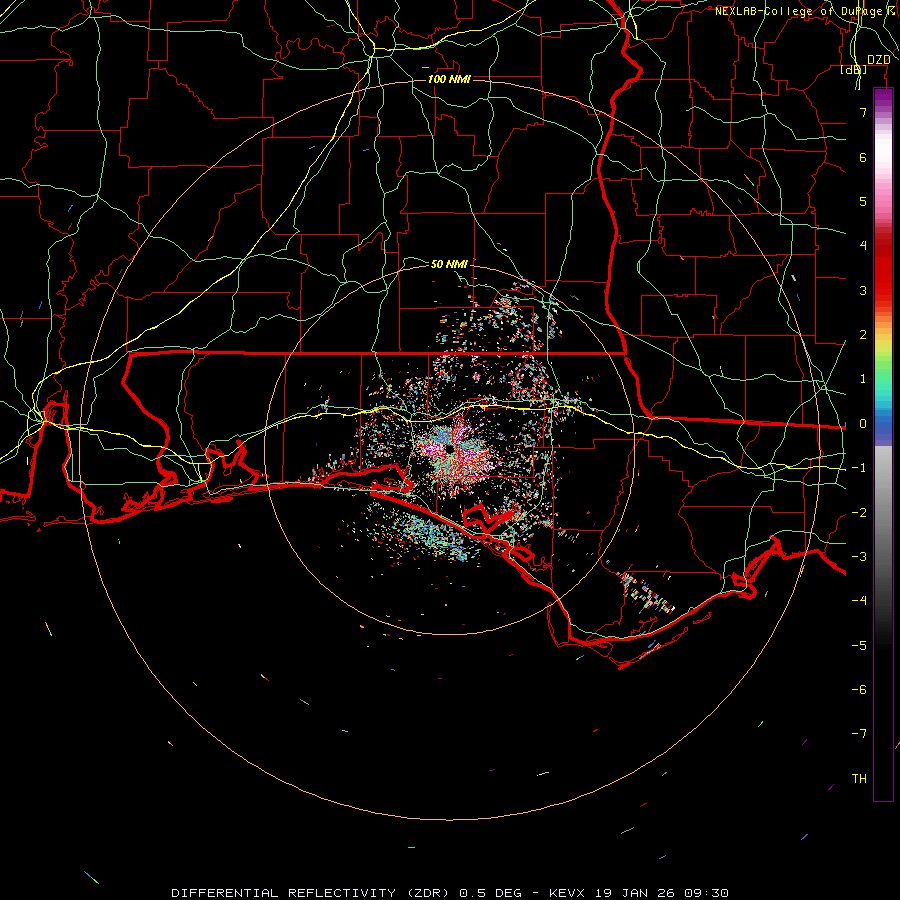Click the gray band of the color bar near -2

883,512
